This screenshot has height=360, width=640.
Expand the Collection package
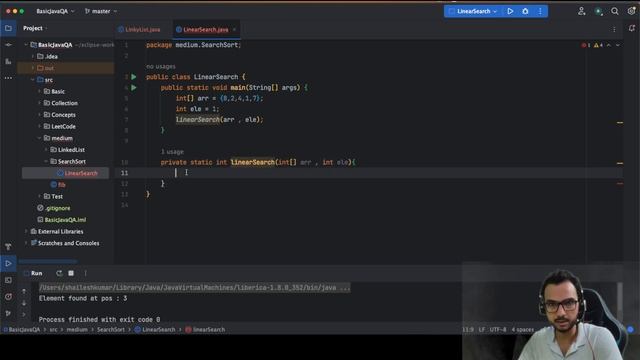40,103
